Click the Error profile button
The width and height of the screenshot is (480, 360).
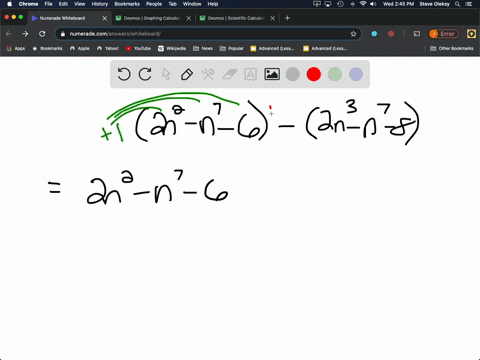tap(444, 34)
